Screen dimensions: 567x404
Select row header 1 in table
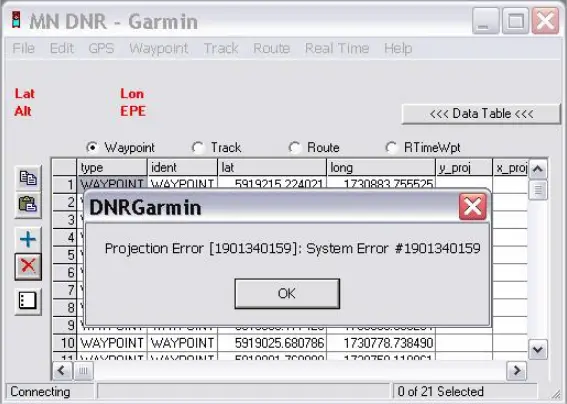tap(65, 184)
